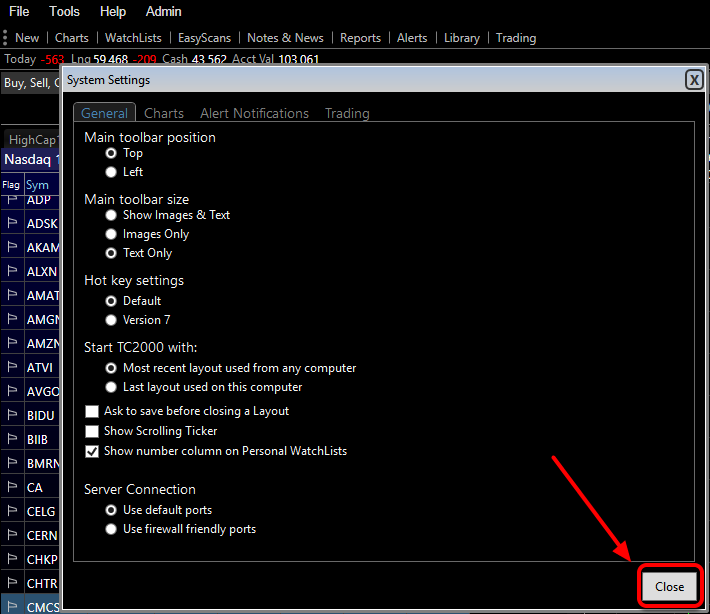Viewport: 710px width, 614px height.
Task: Choose Text Only toolbar size
Action: (x=111, y=253)
